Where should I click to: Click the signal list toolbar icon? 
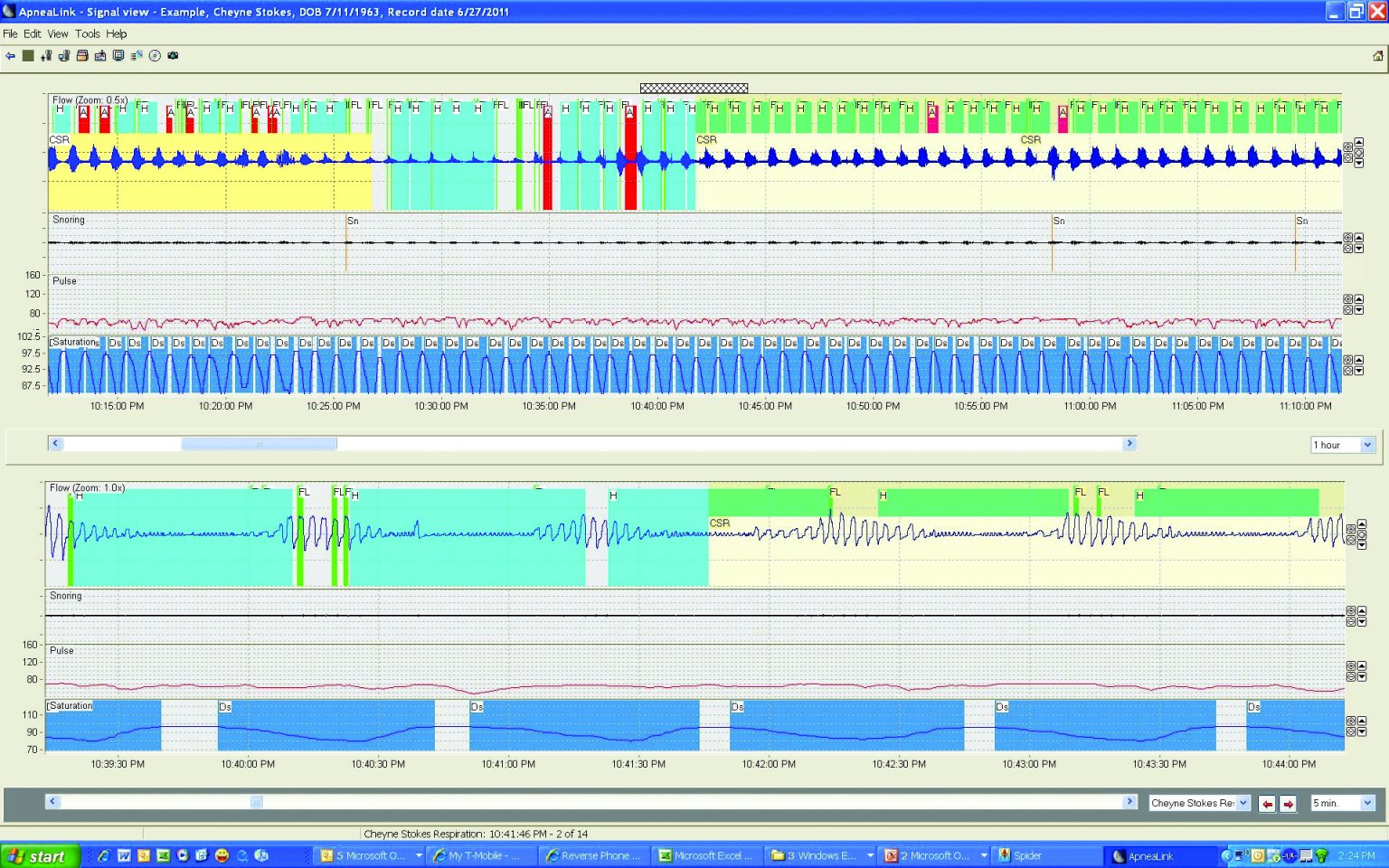point(137,56)
